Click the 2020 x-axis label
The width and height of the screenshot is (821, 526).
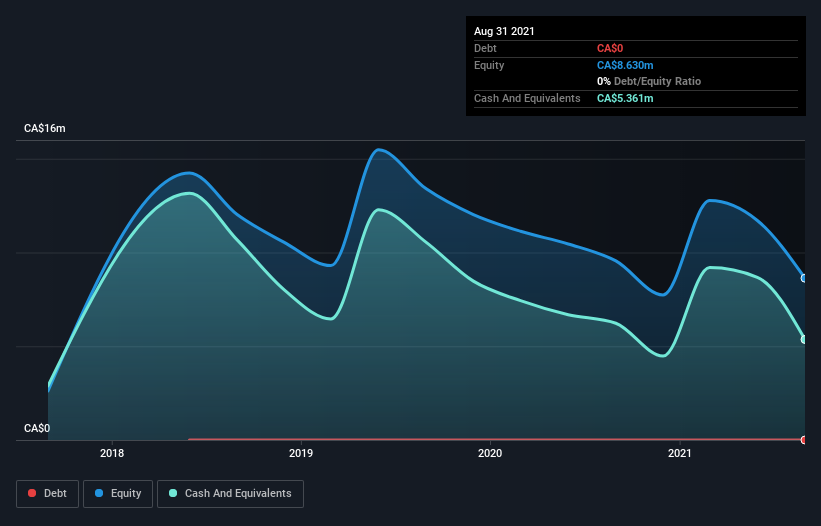490,453
